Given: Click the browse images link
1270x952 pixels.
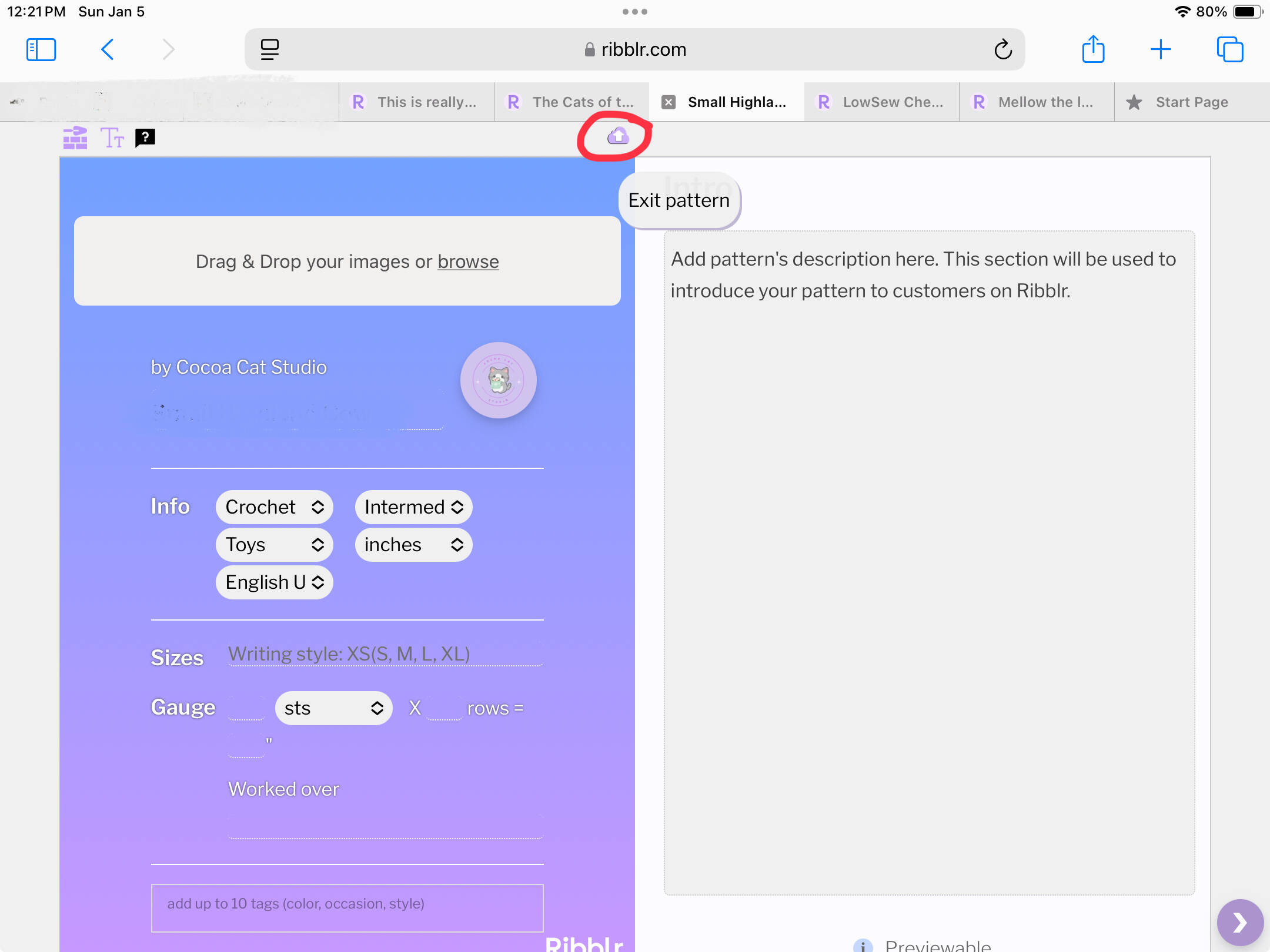Looking at the screenshot, I should pos(468,262).
